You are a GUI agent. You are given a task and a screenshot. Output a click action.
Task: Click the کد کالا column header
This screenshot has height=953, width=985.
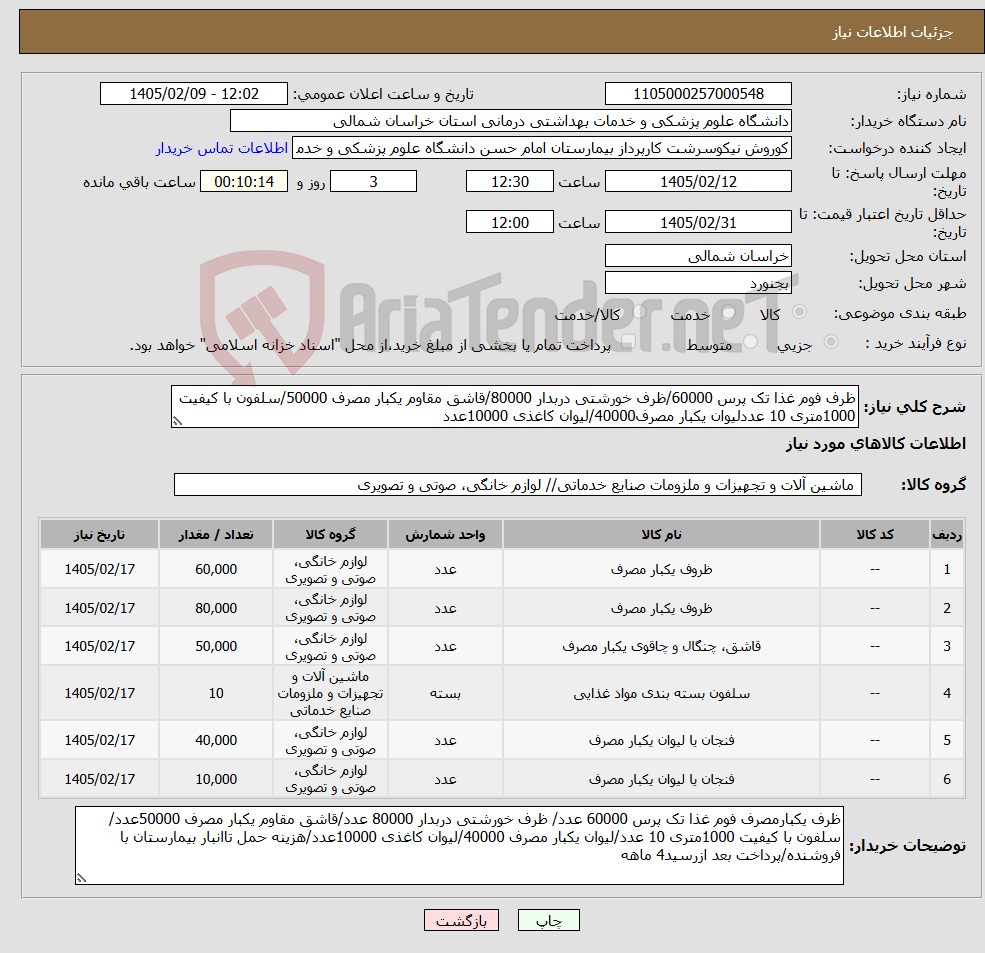[x=874, y=534]
